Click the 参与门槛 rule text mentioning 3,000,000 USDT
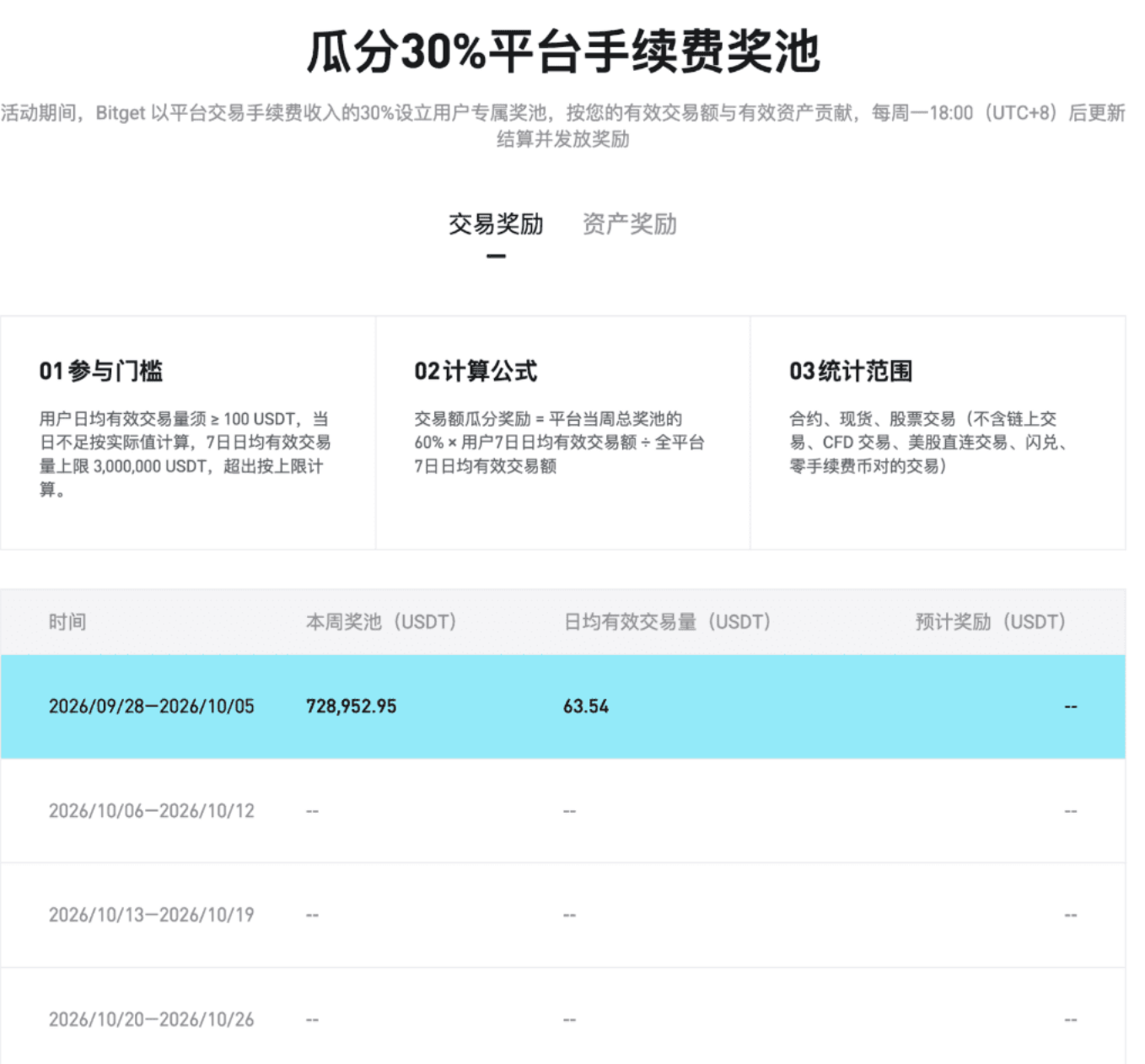The width and height of the screenshot is (1145, 1064). click(185, 454)
